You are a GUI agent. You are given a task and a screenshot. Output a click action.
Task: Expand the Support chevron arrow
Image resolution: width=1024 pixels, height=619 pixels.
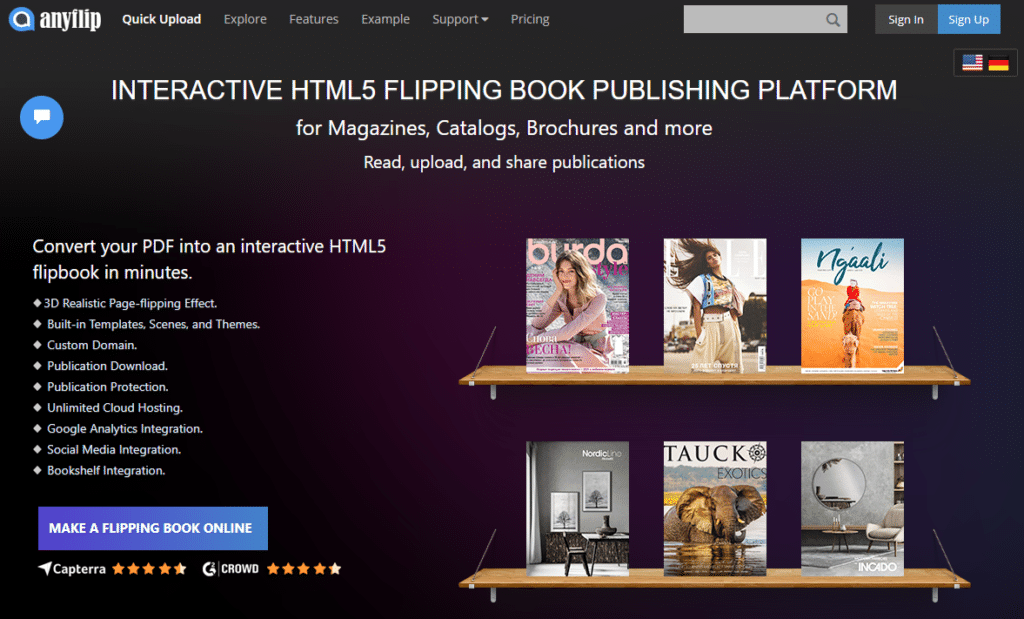(x=484, y=19)
